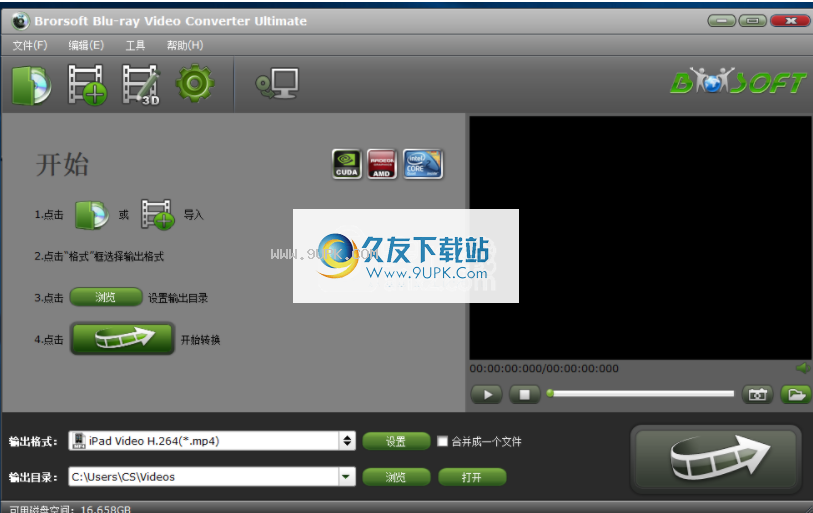This screenshot has width=813, height=513.
Task: Open options via the green gear icon
Action: [194, 82]
